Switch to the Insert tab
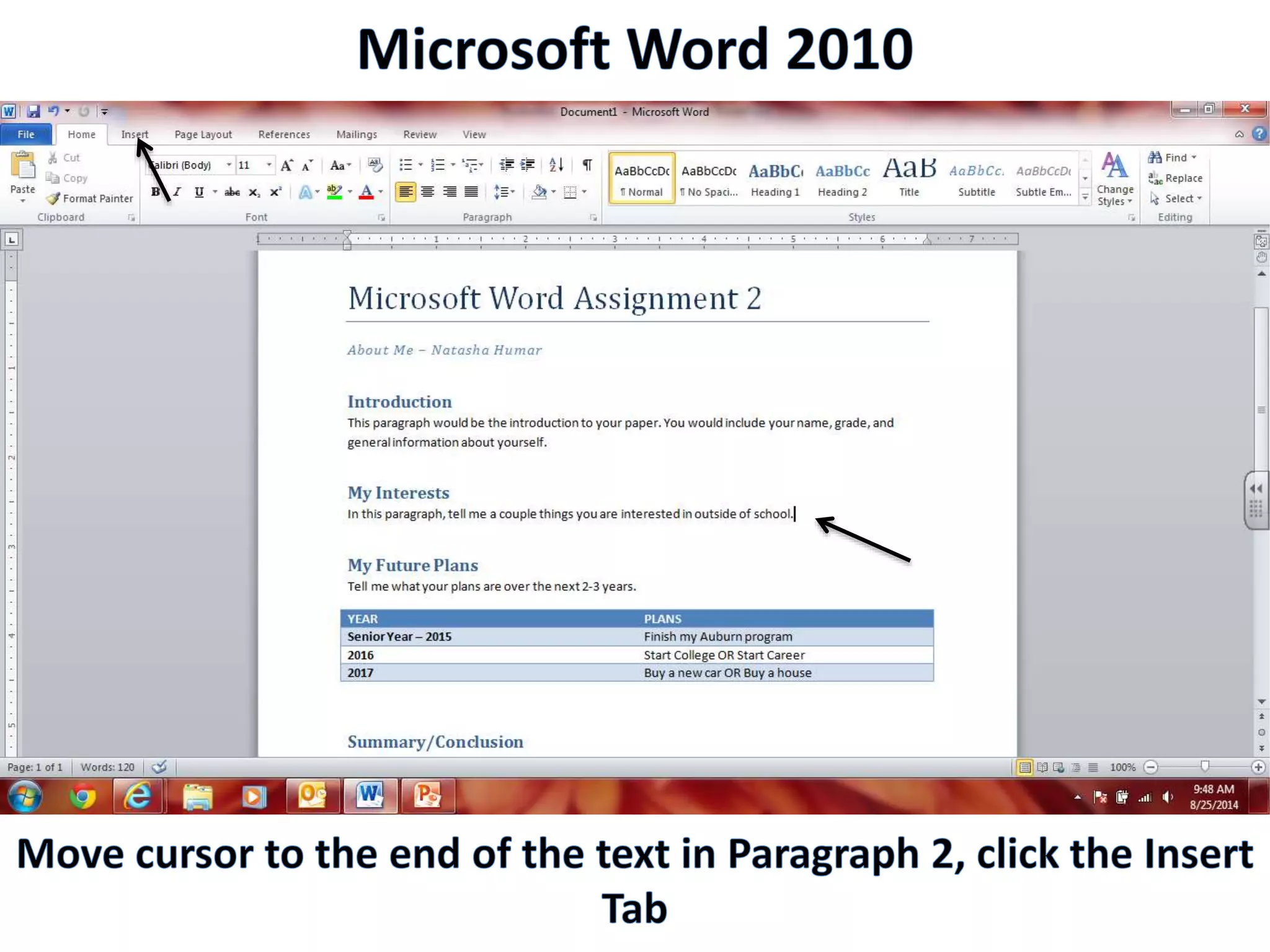This screenshot has width=1270, height=952. click(135, 134)
